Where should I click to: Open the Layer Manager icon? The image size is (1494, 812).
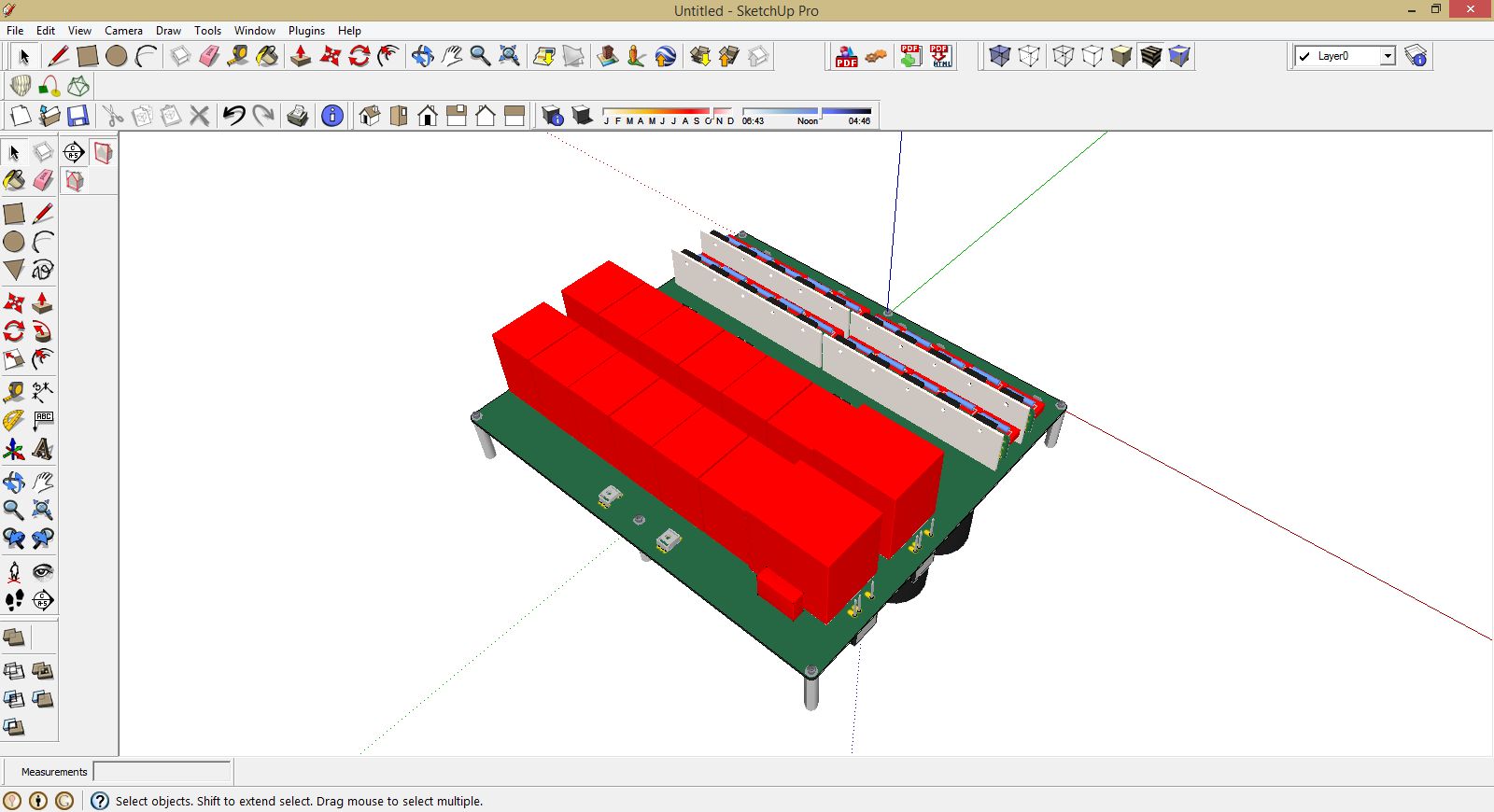[1416, 56]
